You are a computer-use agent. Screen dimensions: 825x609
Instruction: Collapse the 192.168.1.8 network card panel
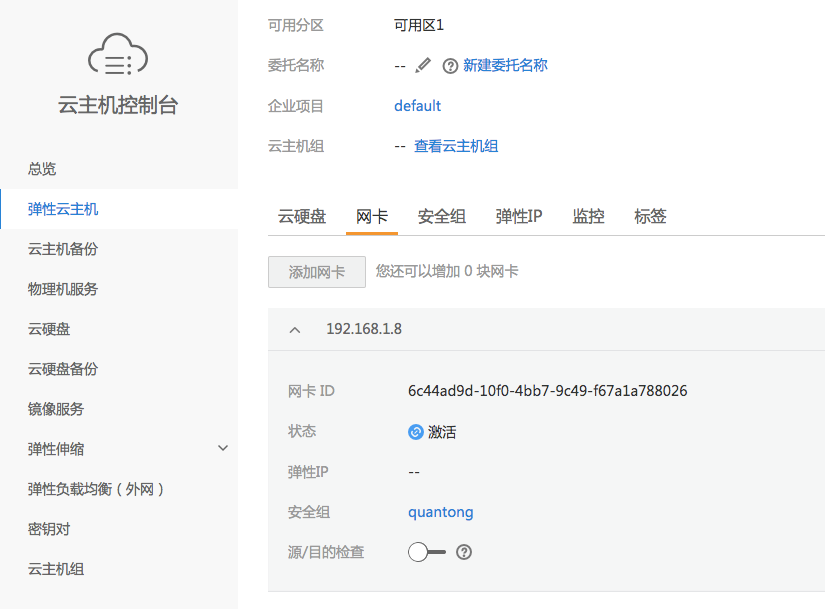click(x=295, y=330)
